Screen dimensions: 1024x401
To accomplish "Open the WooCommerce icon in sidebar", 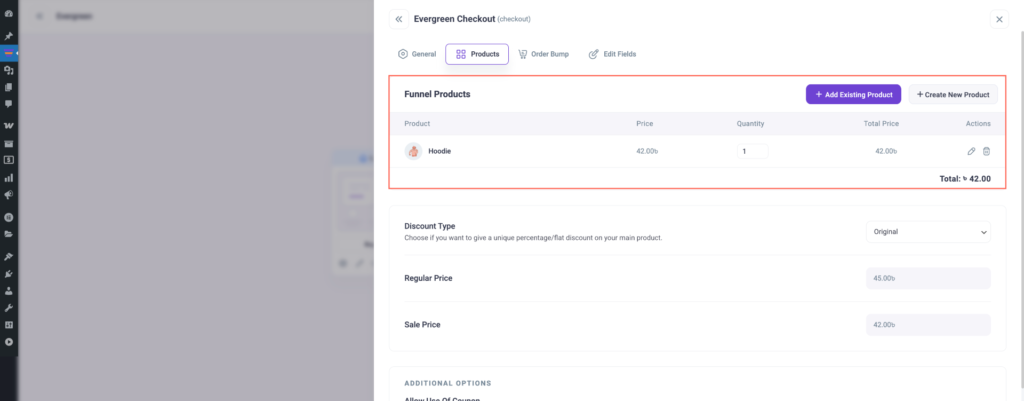I will (x=8, y=125).
